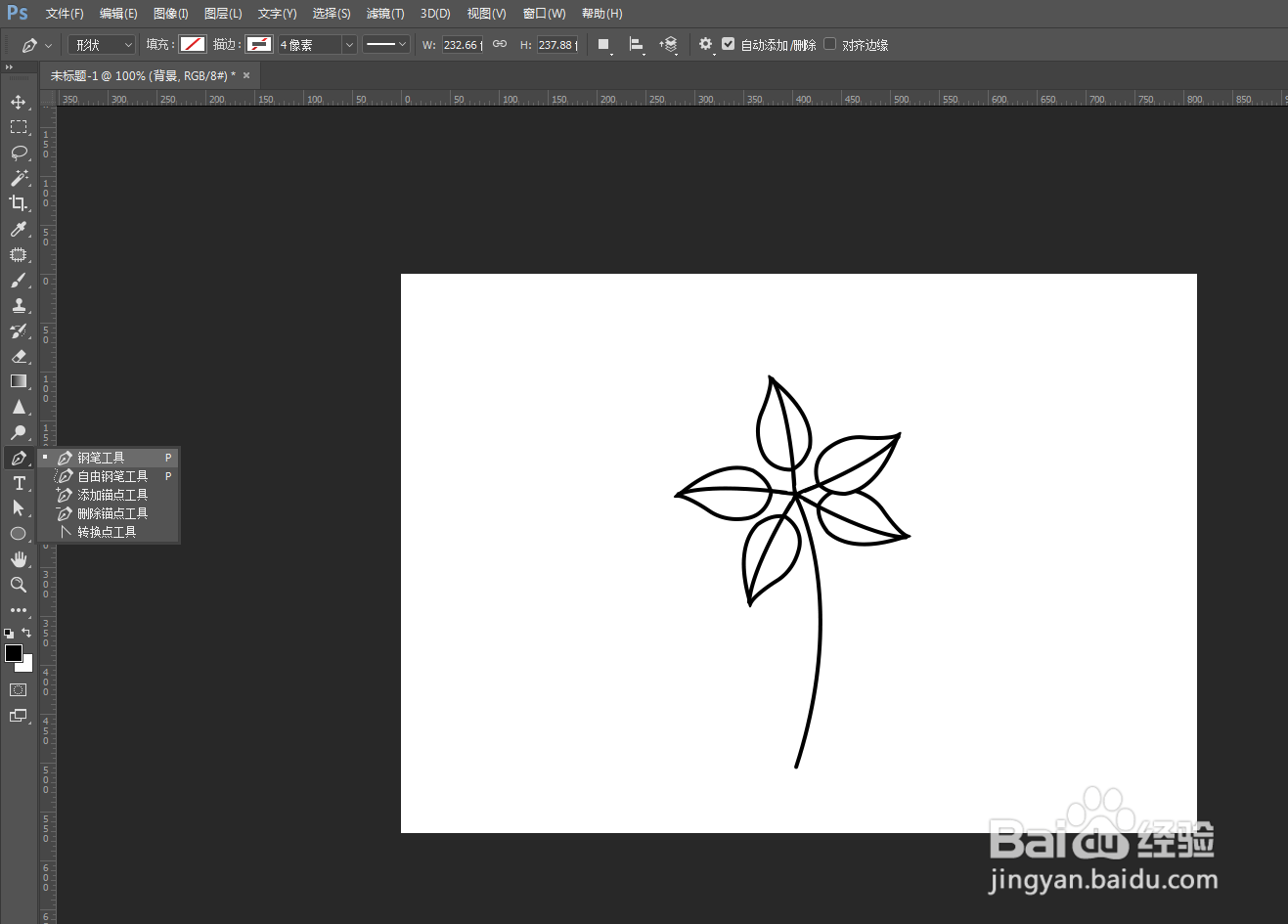Toggle Quick Mask mode

click(19, 690)
